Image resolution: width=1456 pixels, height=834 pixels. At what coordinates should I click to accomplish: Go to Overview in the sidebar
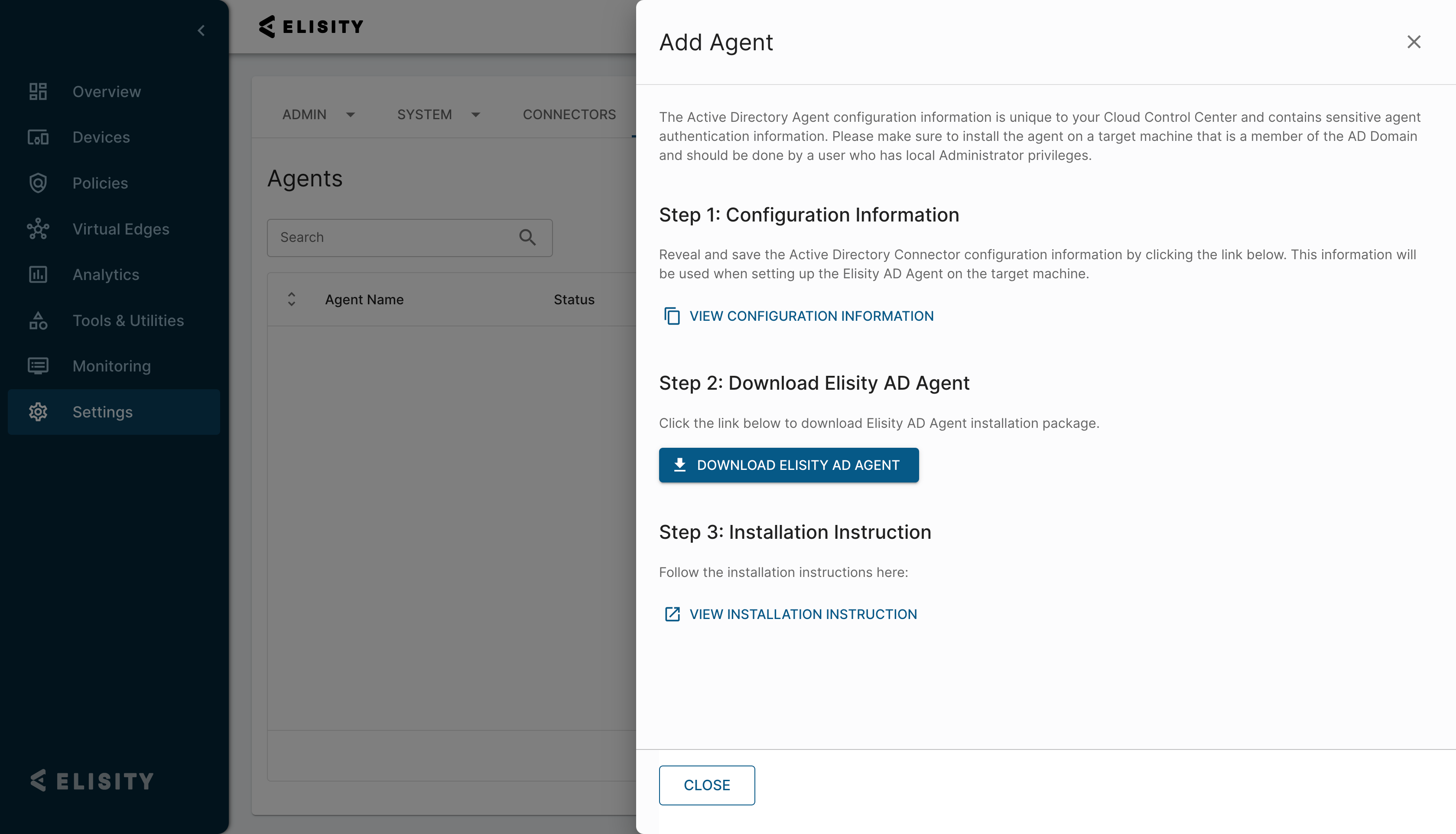pos(114,91)
